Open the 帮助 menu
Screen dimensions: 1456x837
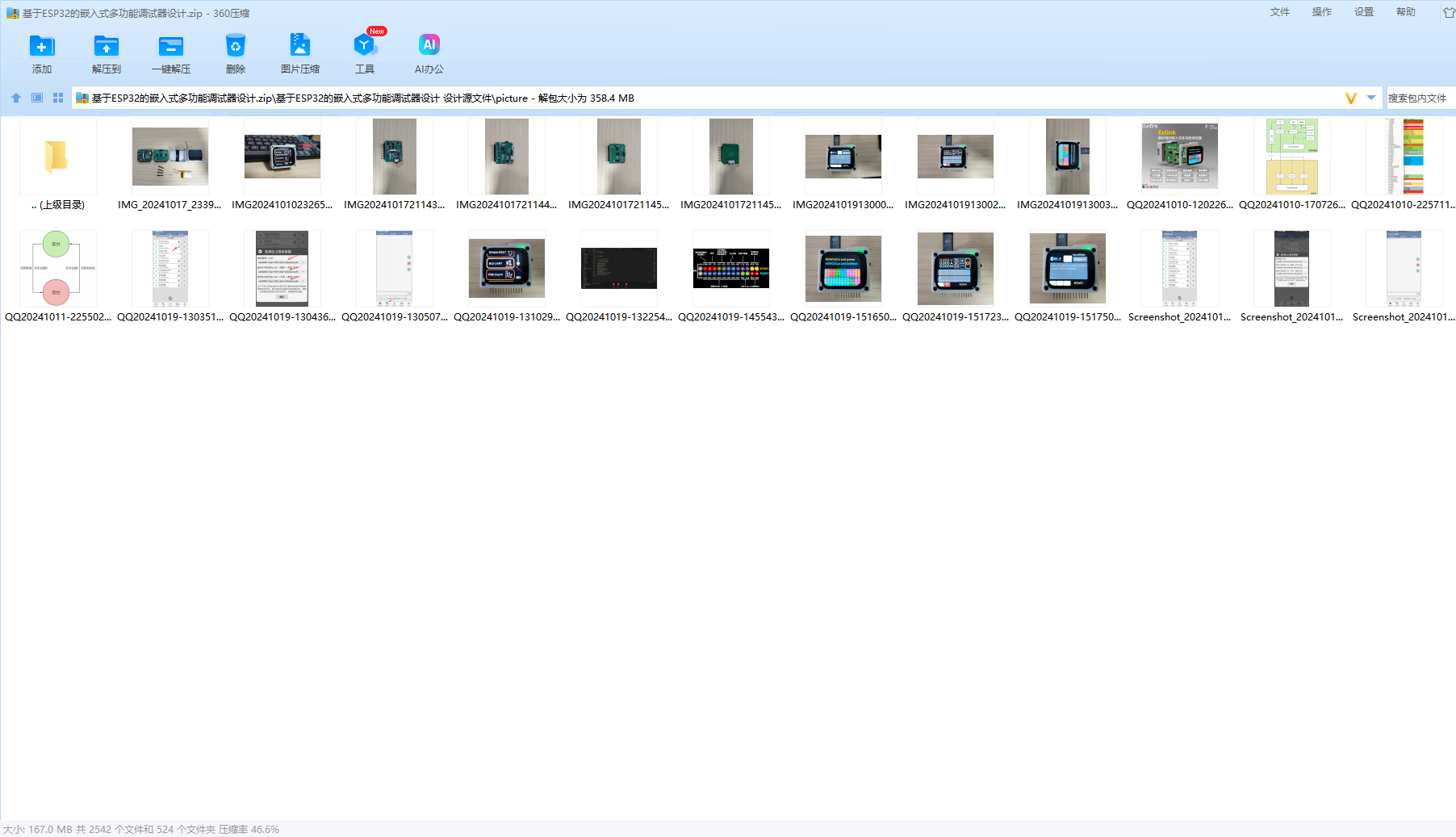pyautogui.click(x=1406, y=12)
